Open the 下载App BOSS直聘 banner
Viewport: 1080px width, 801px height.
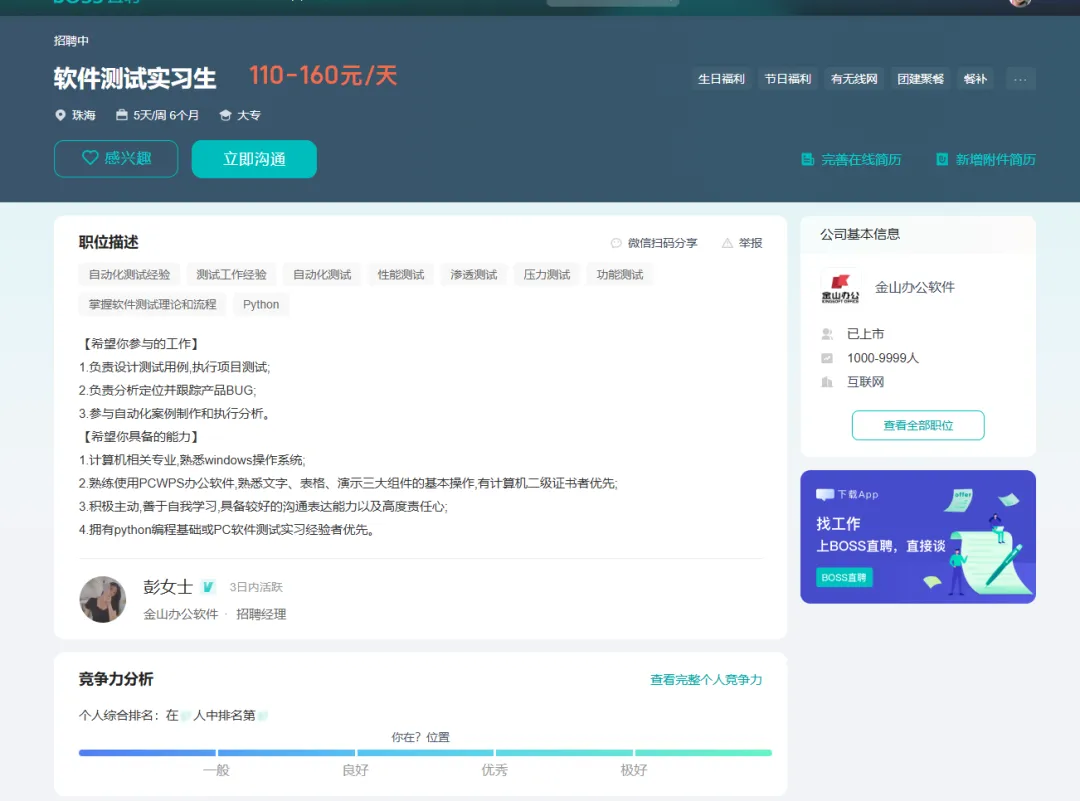click(x=918, y=537)
